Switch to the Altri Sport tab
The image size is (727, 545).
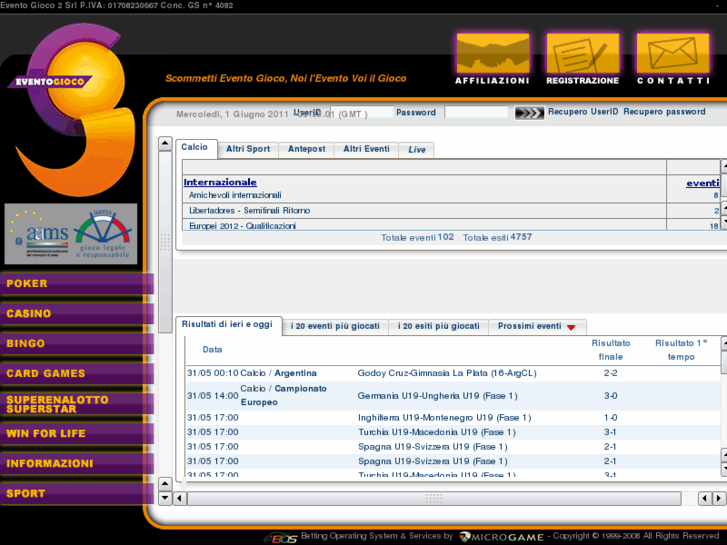tap(248, 149)
